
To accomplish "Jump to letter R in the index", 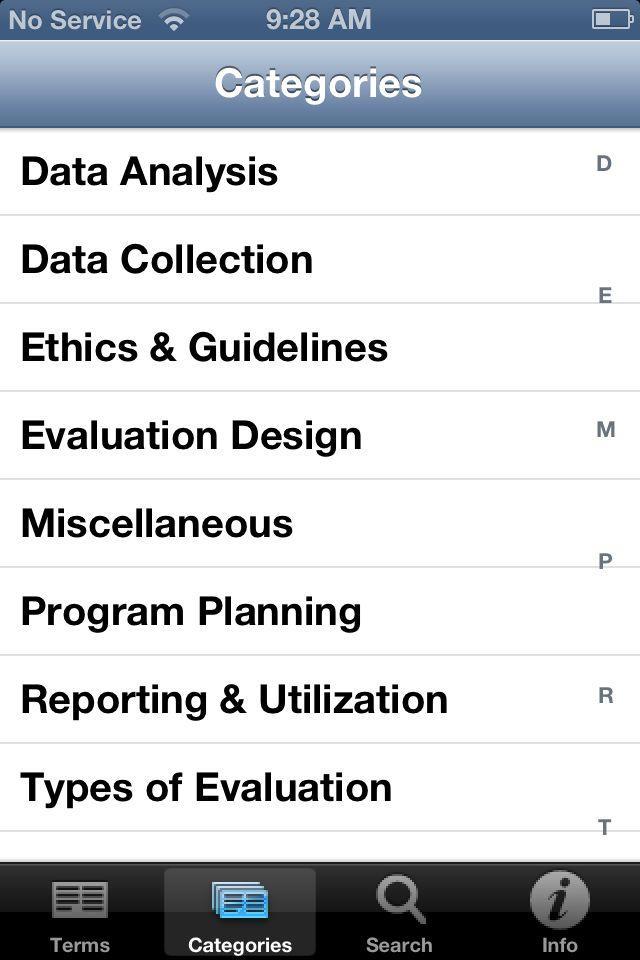I will (x=604, y=695).
